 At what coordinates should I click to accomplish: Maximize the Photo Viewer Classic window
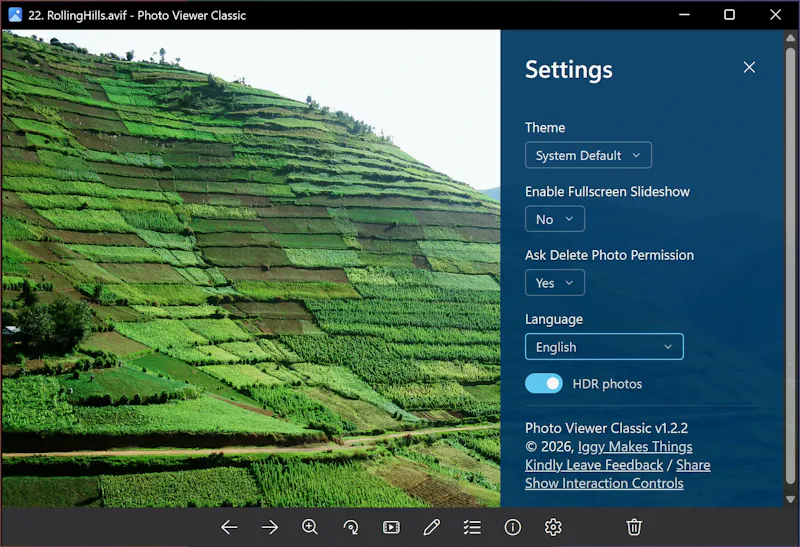[x=730, y=15]
